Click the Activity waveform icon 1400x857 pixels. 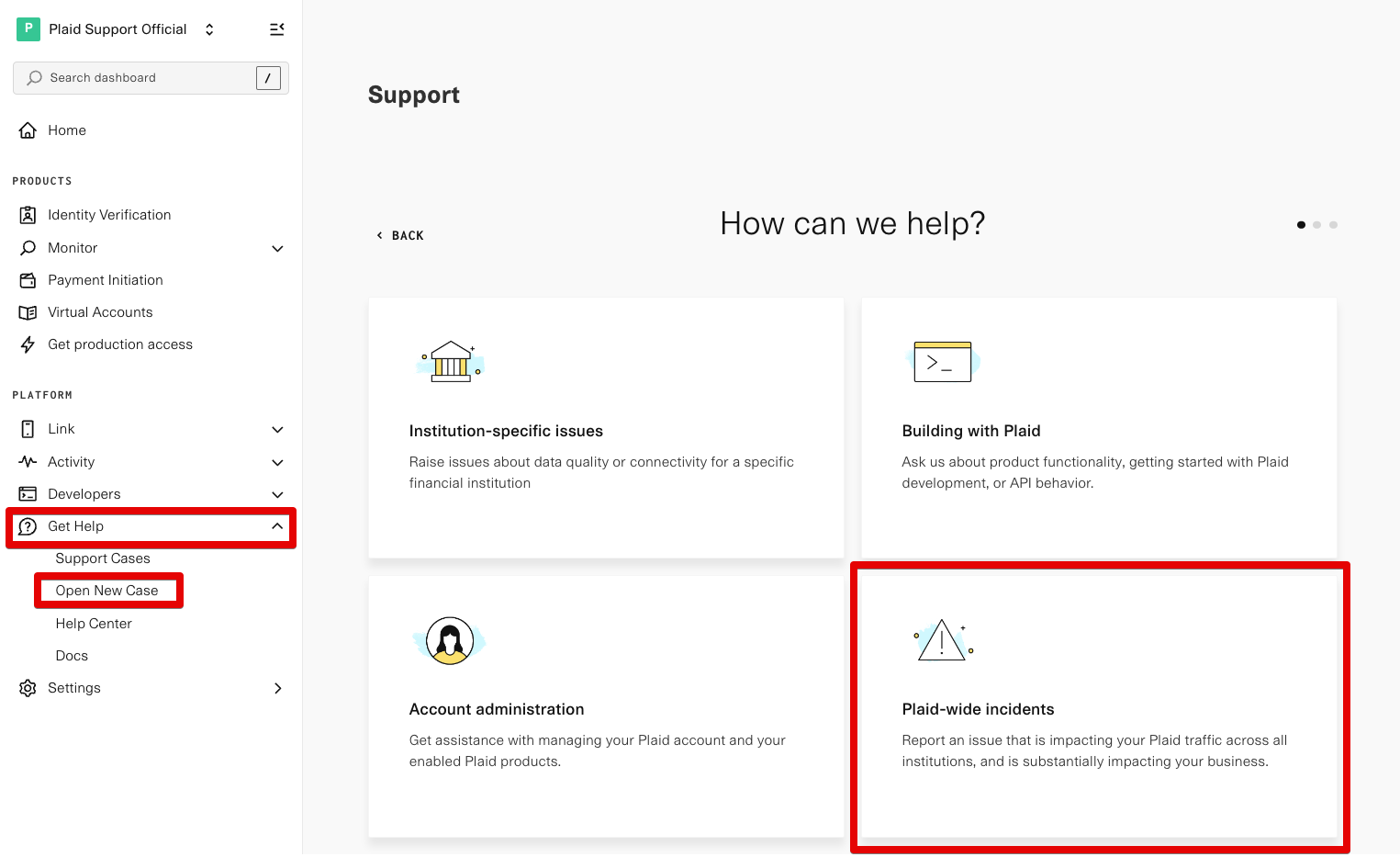coord(28,461)
